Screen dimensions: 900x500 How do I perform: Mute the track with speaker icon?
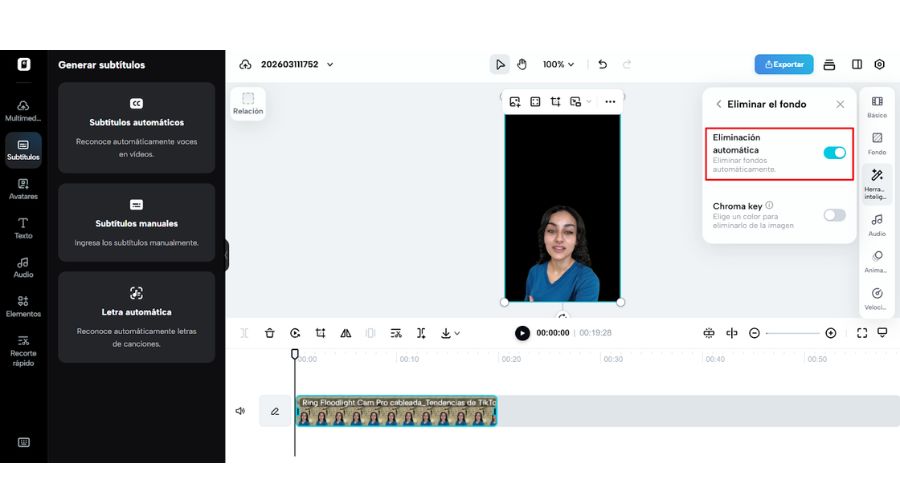point(240,410)
